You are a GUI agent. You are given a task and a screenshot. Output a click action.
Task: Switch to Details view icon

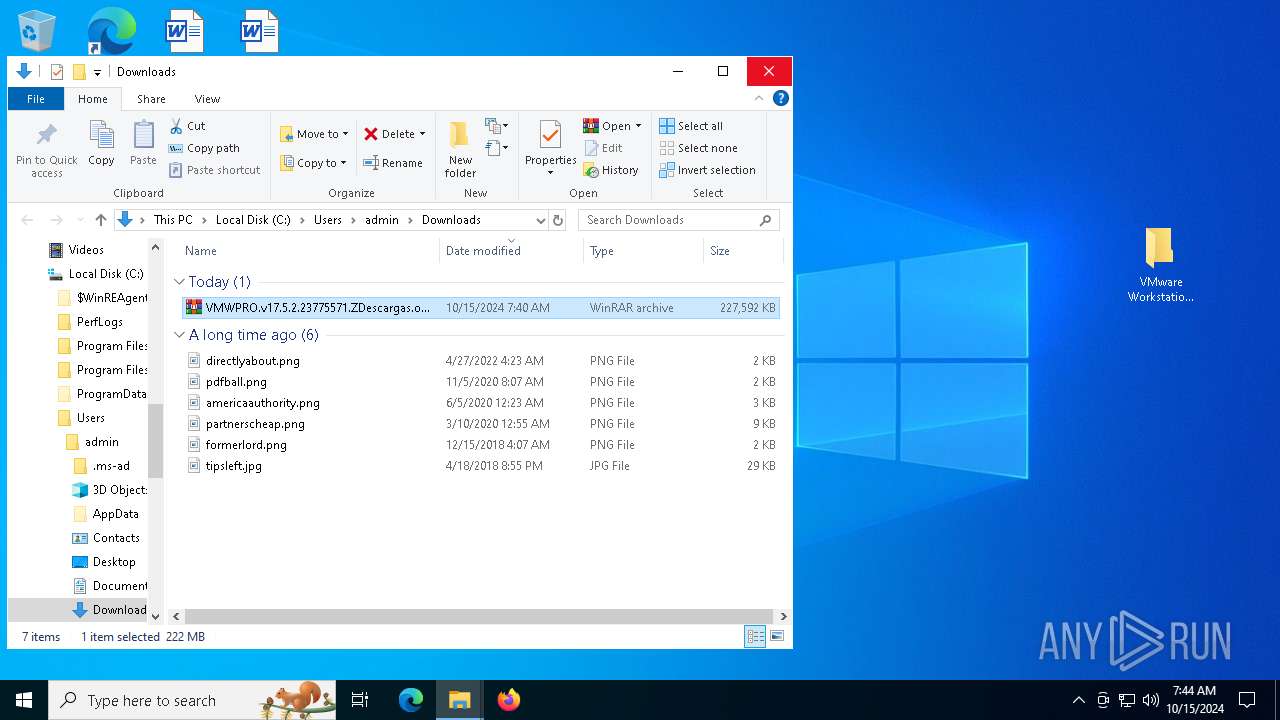756,636
